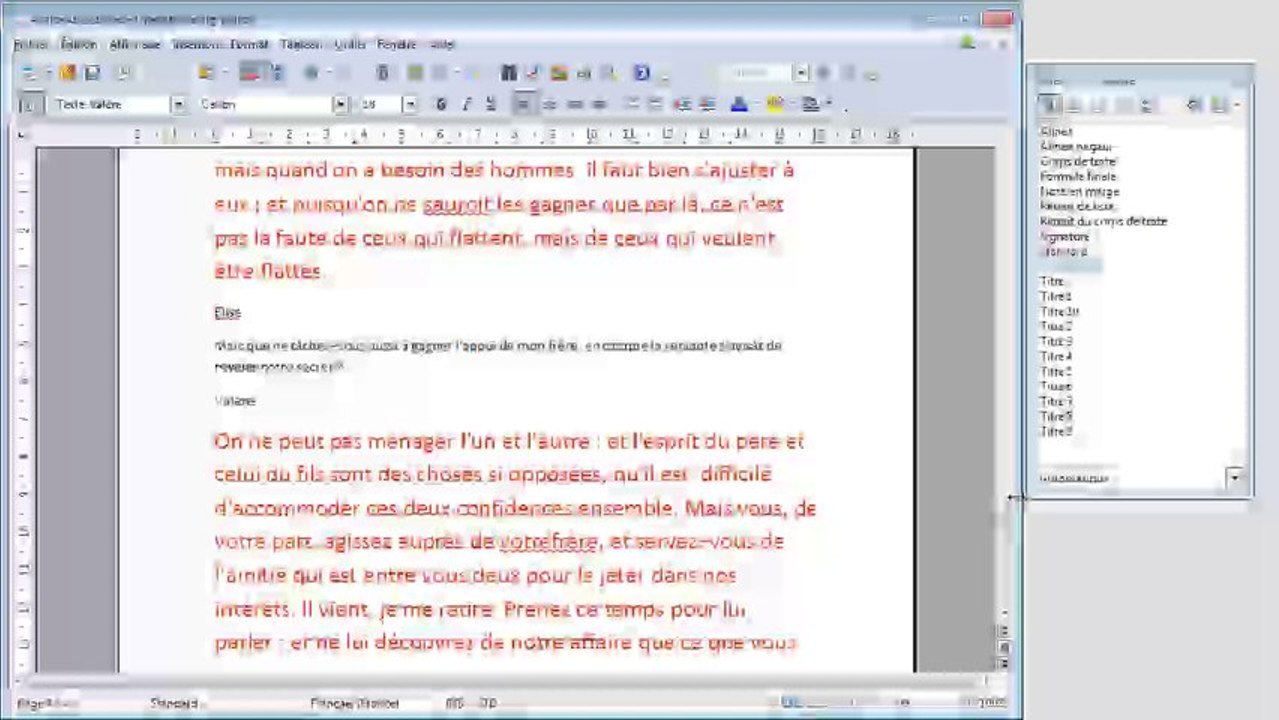Click the Standard page style in status bar
Image resolution: width=1279 pixels, height=720 pixels.
[x=174, y=703]
